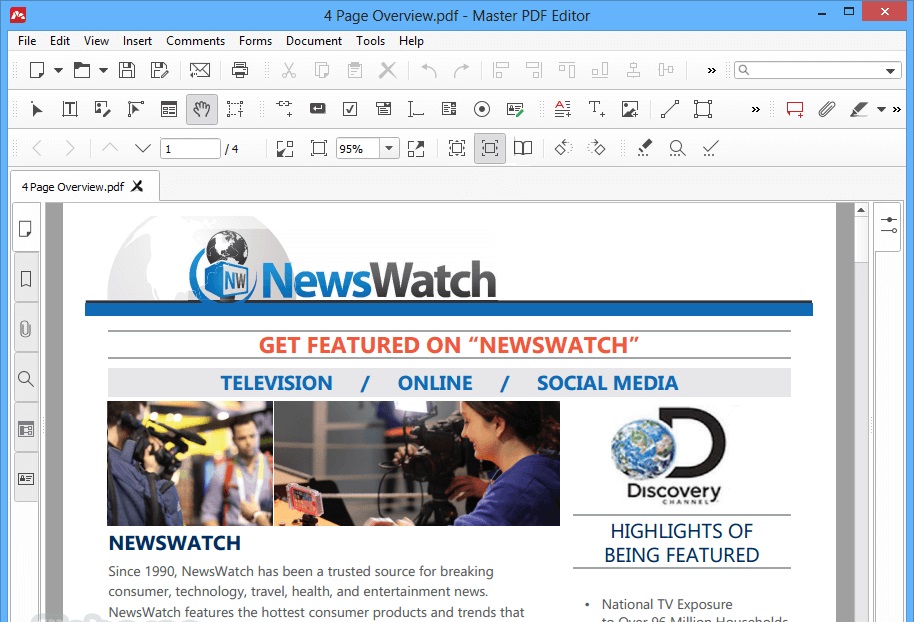Open the Attachments panel in sidebar
914x622 pixels.
(x=26, y=329)
